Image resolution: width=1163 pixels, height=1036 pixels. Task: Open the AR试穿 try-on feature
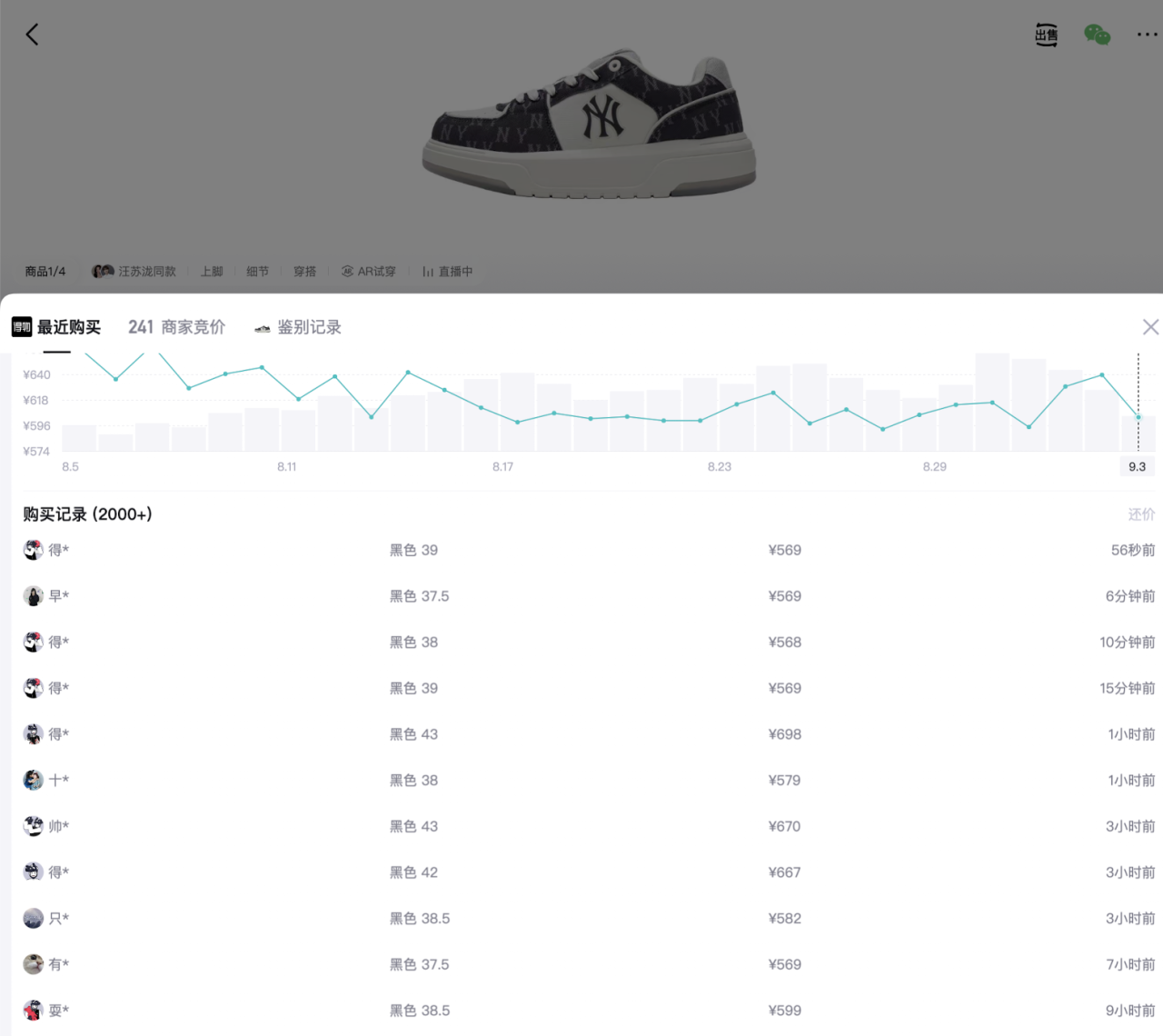click(369, 272)
